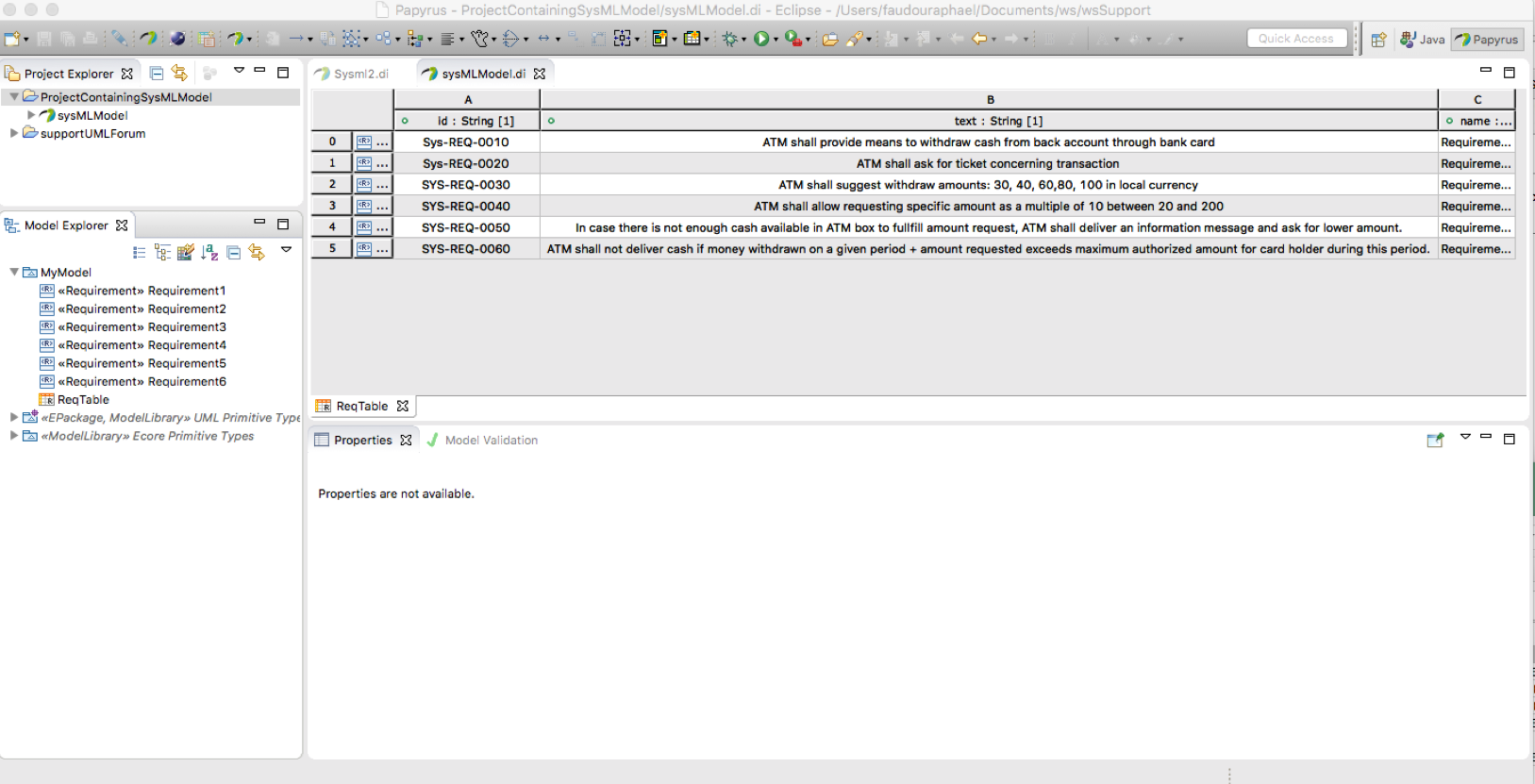Click the list view icon in Model Explorer
1535x784 pixels.
tap(140, 252)
